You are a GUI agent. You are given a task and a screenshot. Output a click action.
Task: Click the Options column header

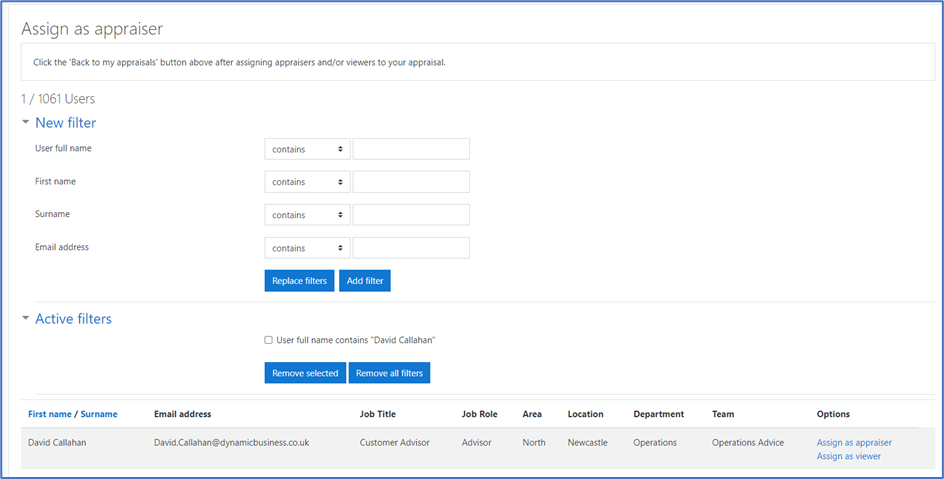[x=833, y=414]
